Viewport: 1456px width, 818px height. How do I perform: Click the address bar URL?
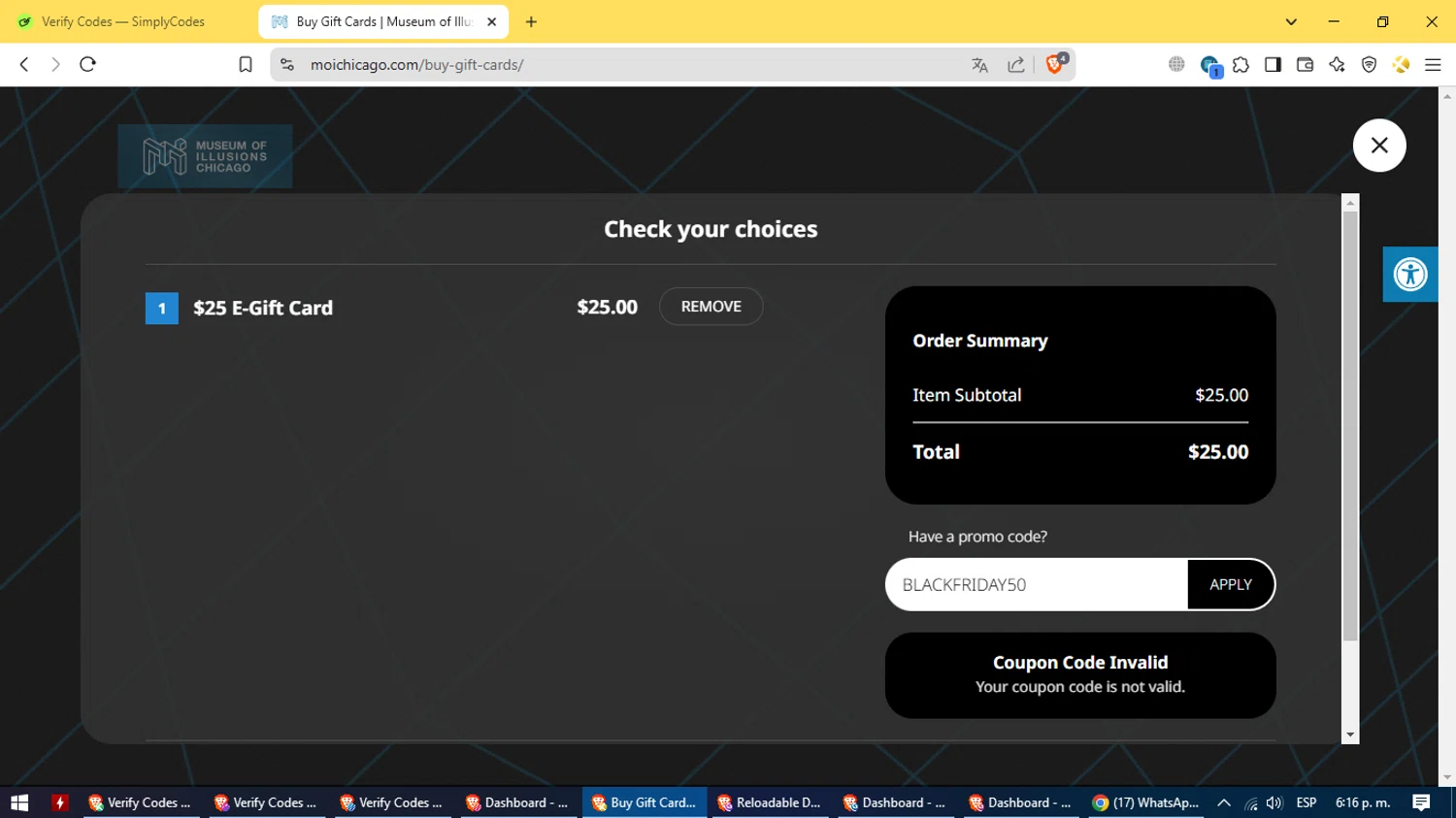pos(417,65)
